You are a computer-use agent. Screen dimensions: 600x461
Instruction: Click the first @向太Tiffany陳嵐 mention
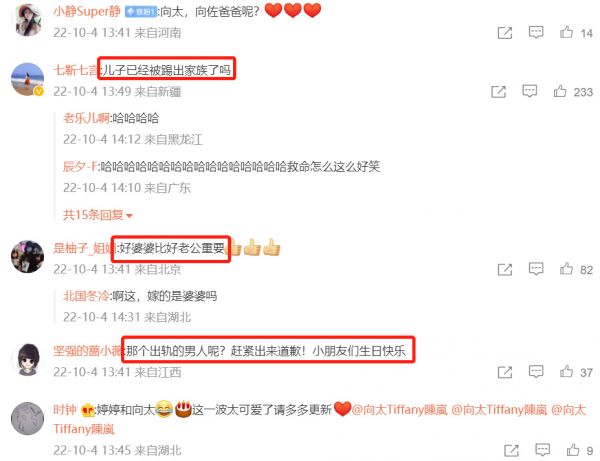coord(399,410)
